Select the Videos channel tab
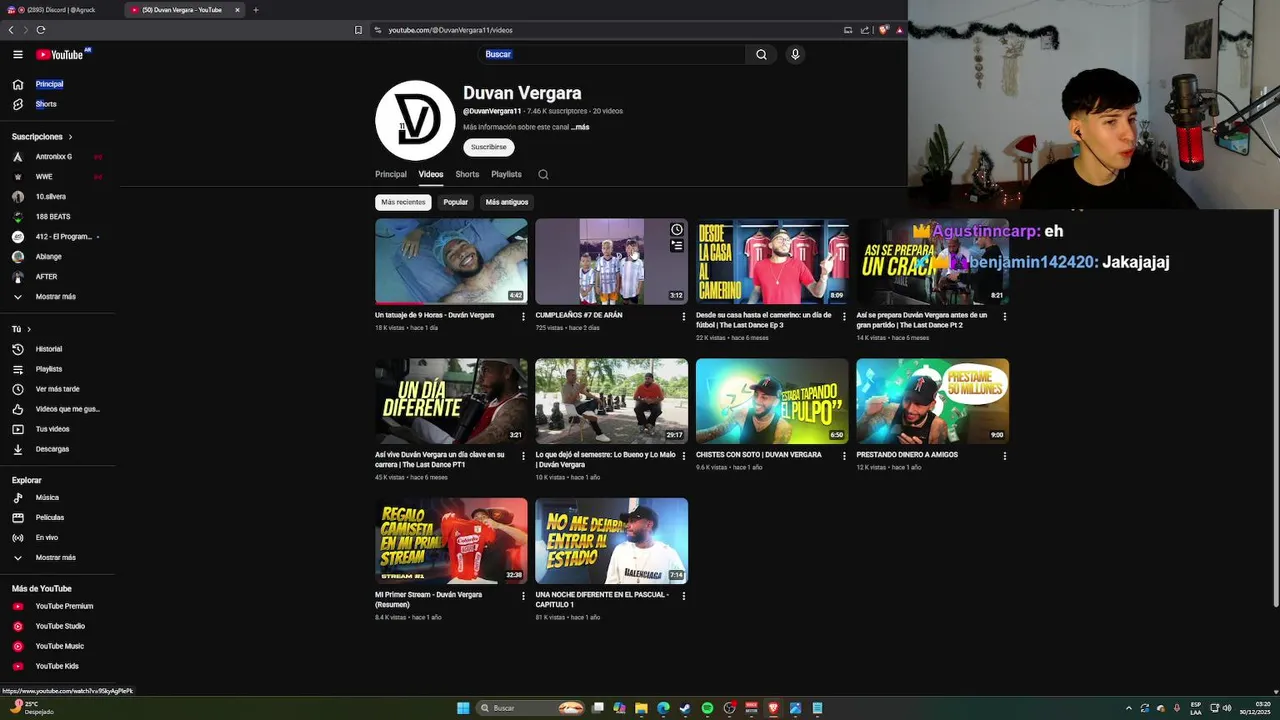Image resolution: width=1280 pixels, height=720 pixels. 431,174
